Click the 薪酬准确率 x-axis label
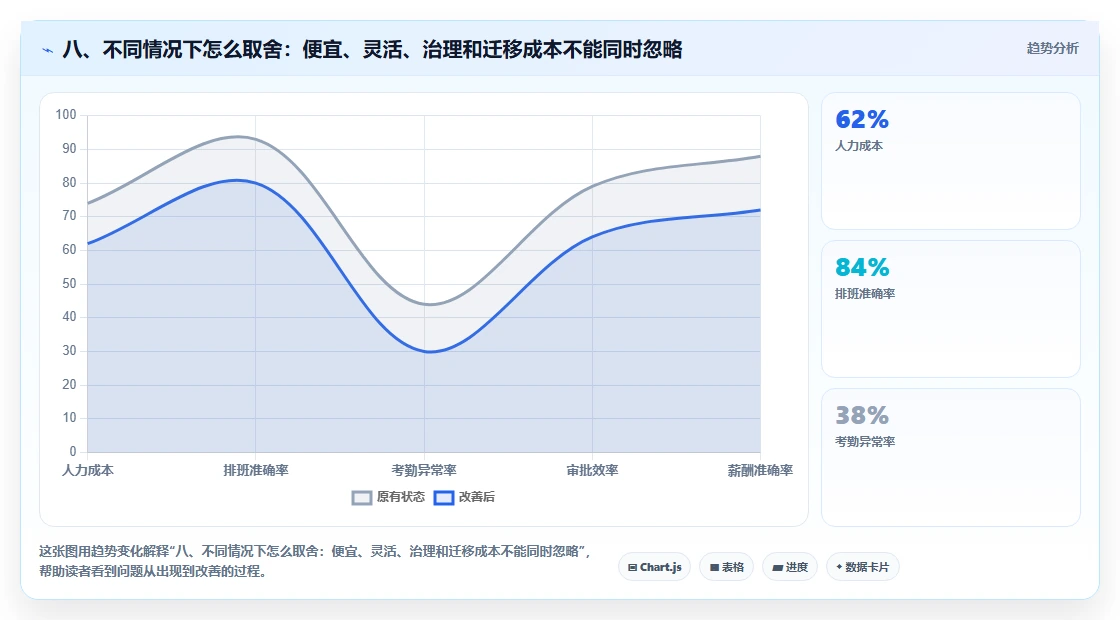 [x=760, y=470]
